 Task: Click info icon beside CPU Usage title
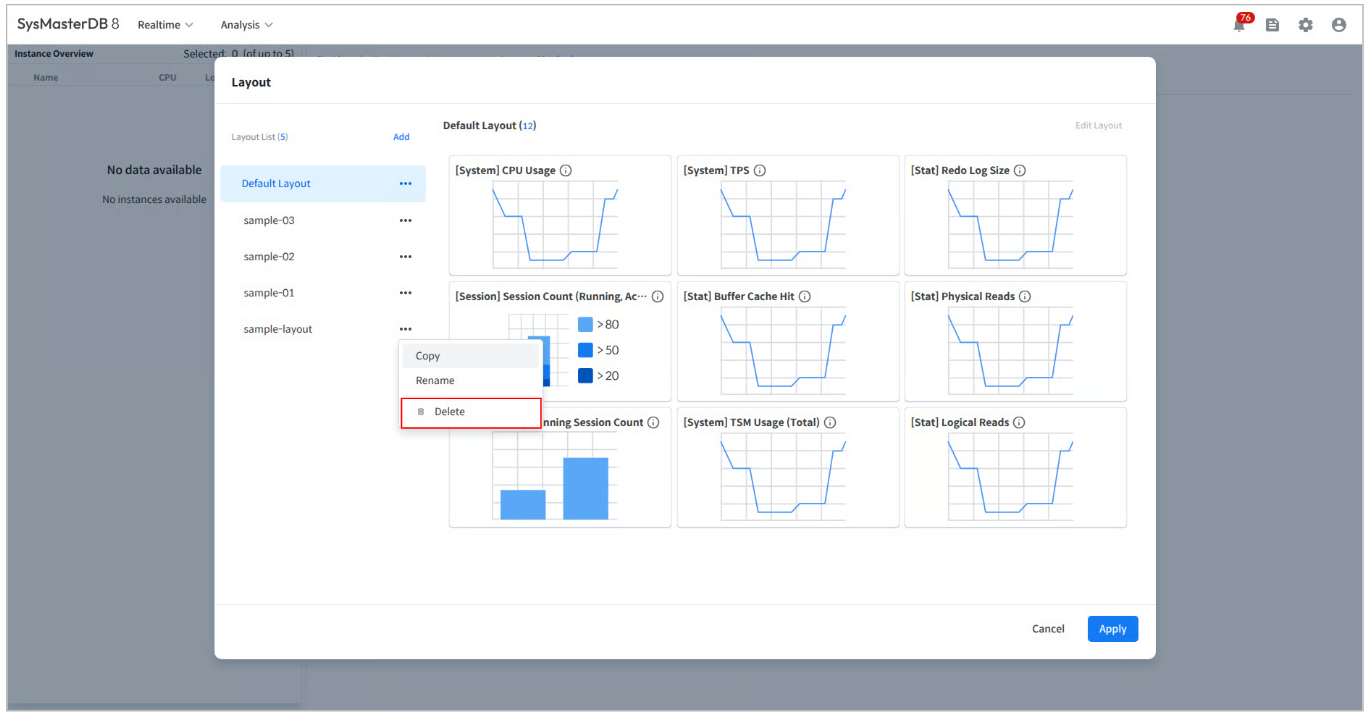pyautogui.click(x=566, y=171)
